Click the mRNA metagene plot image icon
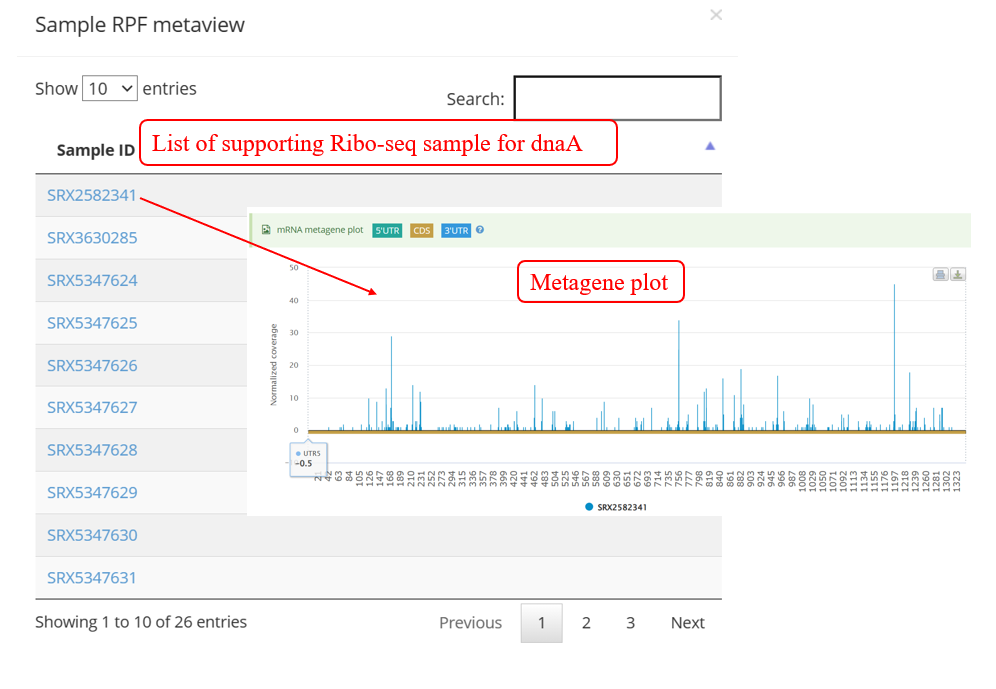The height and width of the screenshot is (689, 996). (x=266, y=230)
